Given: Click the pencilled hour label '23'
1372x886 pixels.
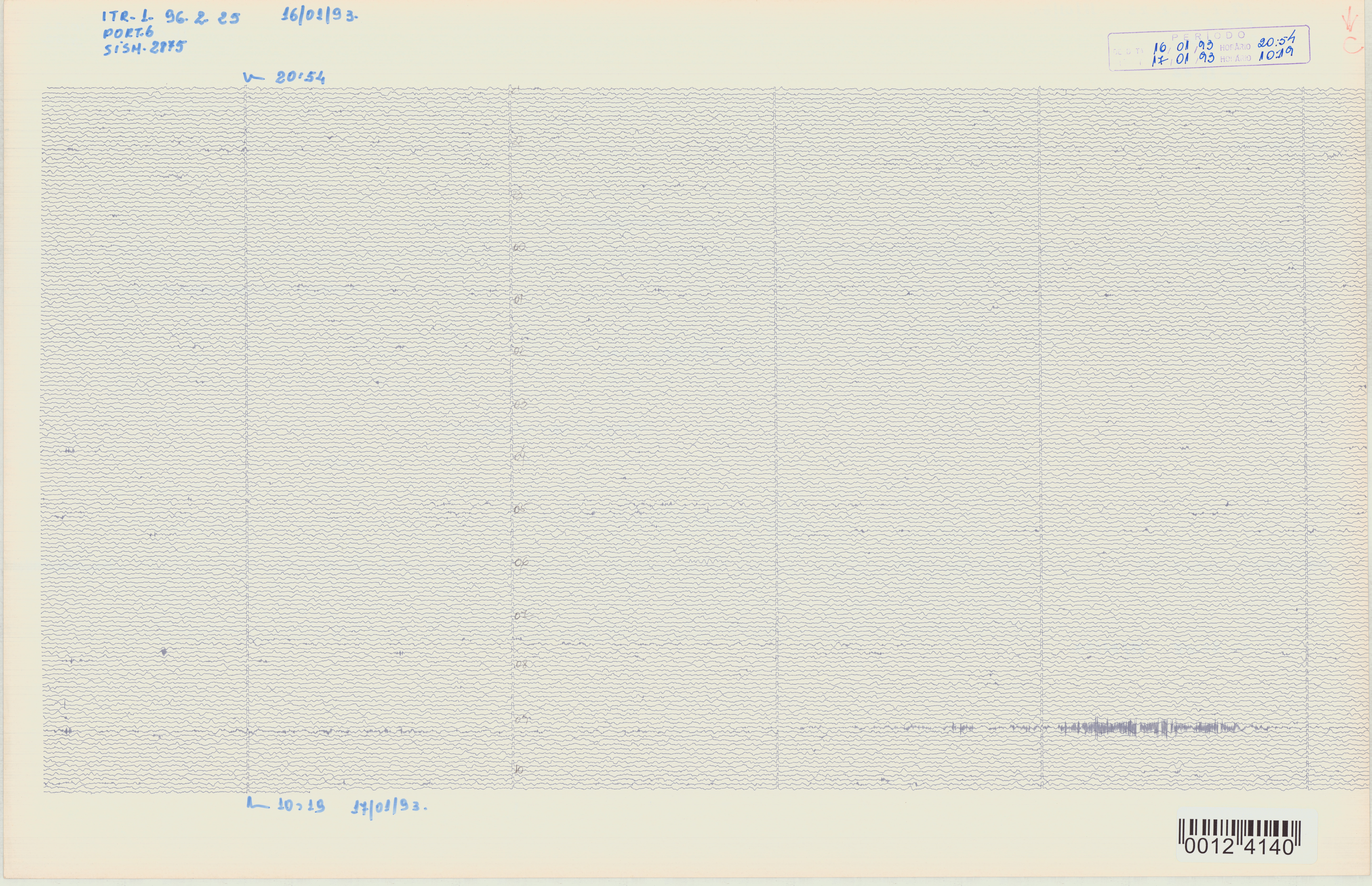Looking at the screenshot, I should pyautogui.click(x=518, y=196).
